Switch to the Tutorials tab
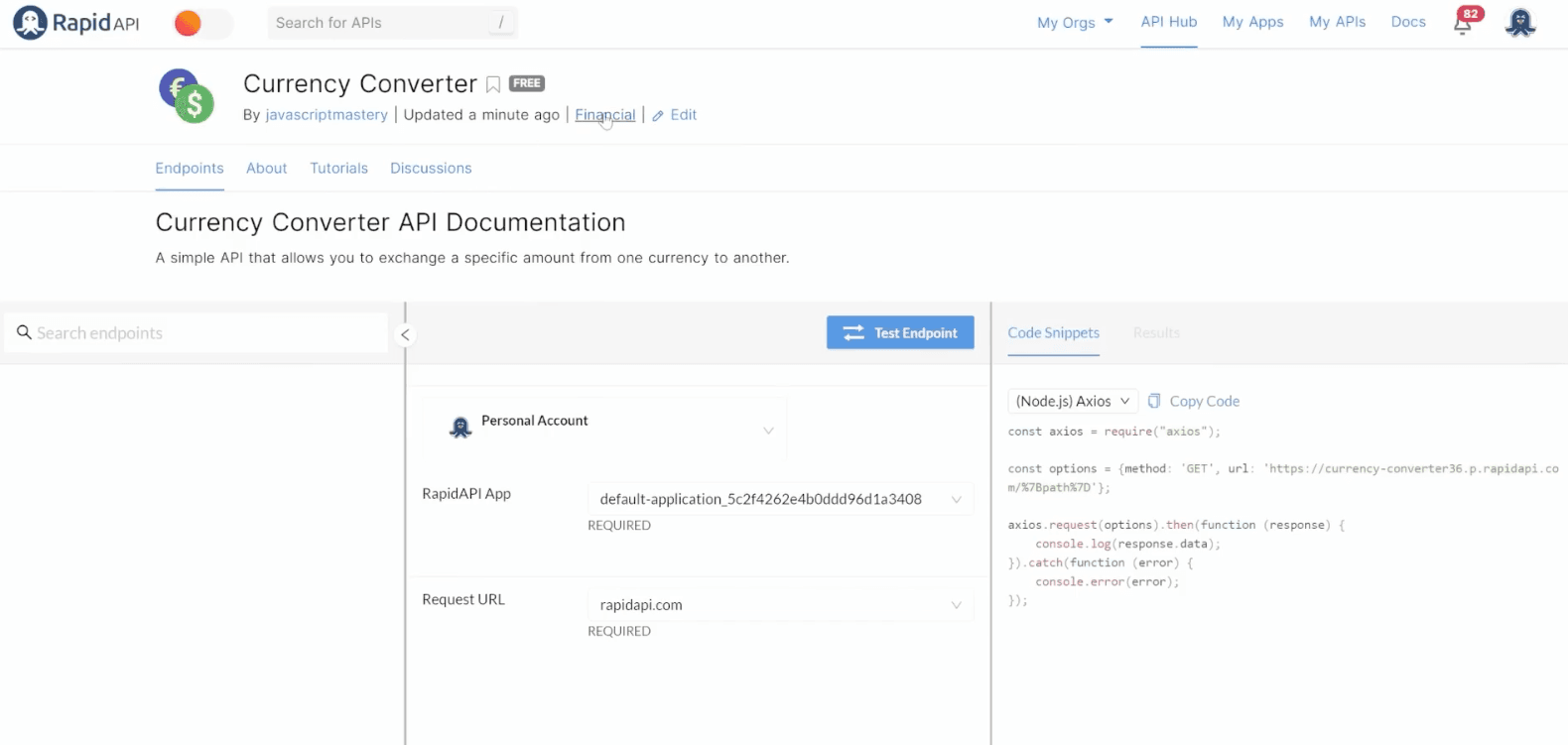 click(x=338, y=169)
